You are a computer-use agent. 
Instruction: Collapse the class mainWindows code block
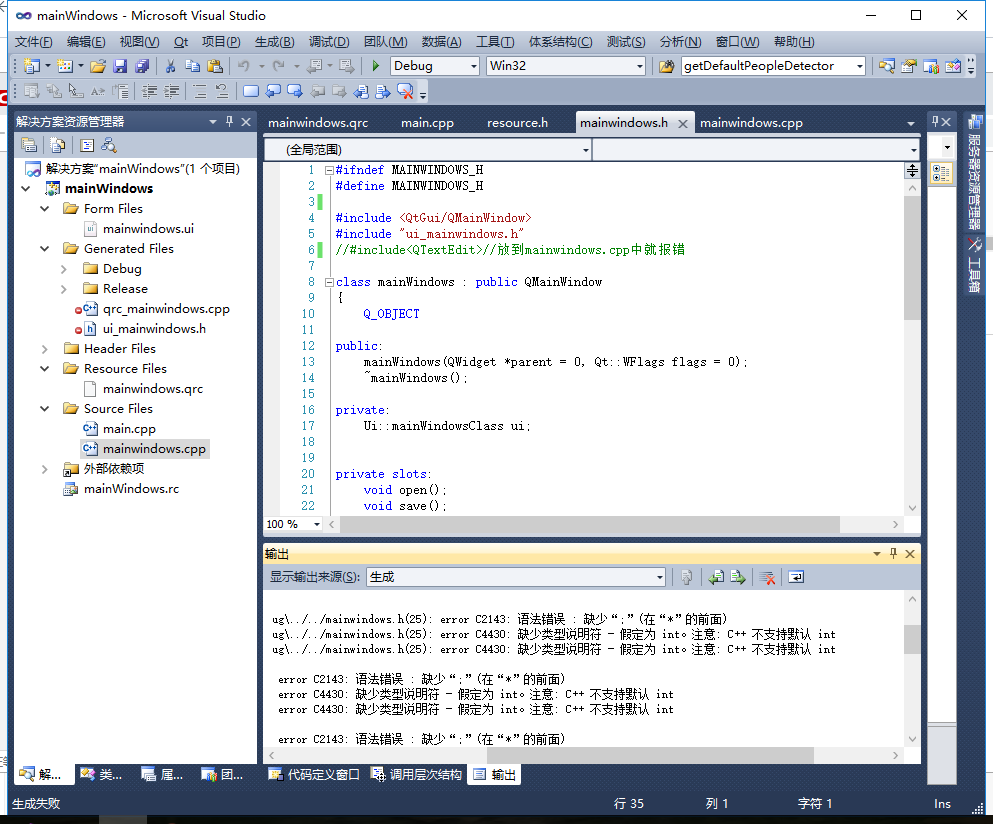click(x=330, y=282)
